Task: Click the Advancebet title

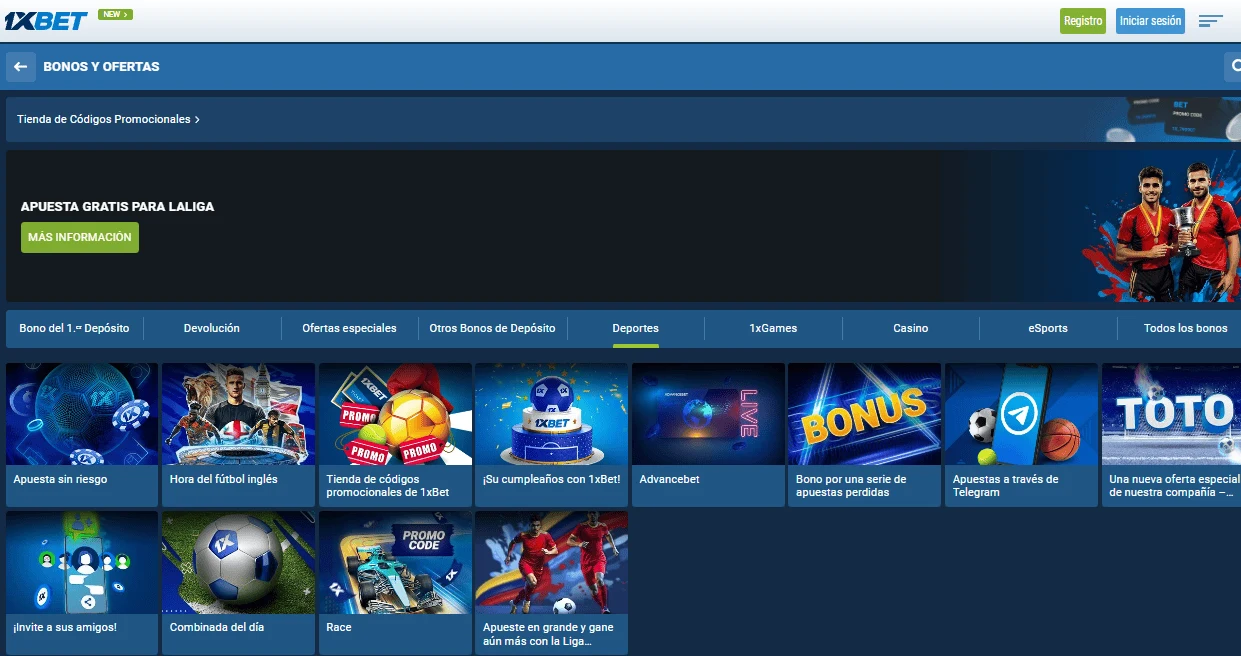Action: pos(670,480)
